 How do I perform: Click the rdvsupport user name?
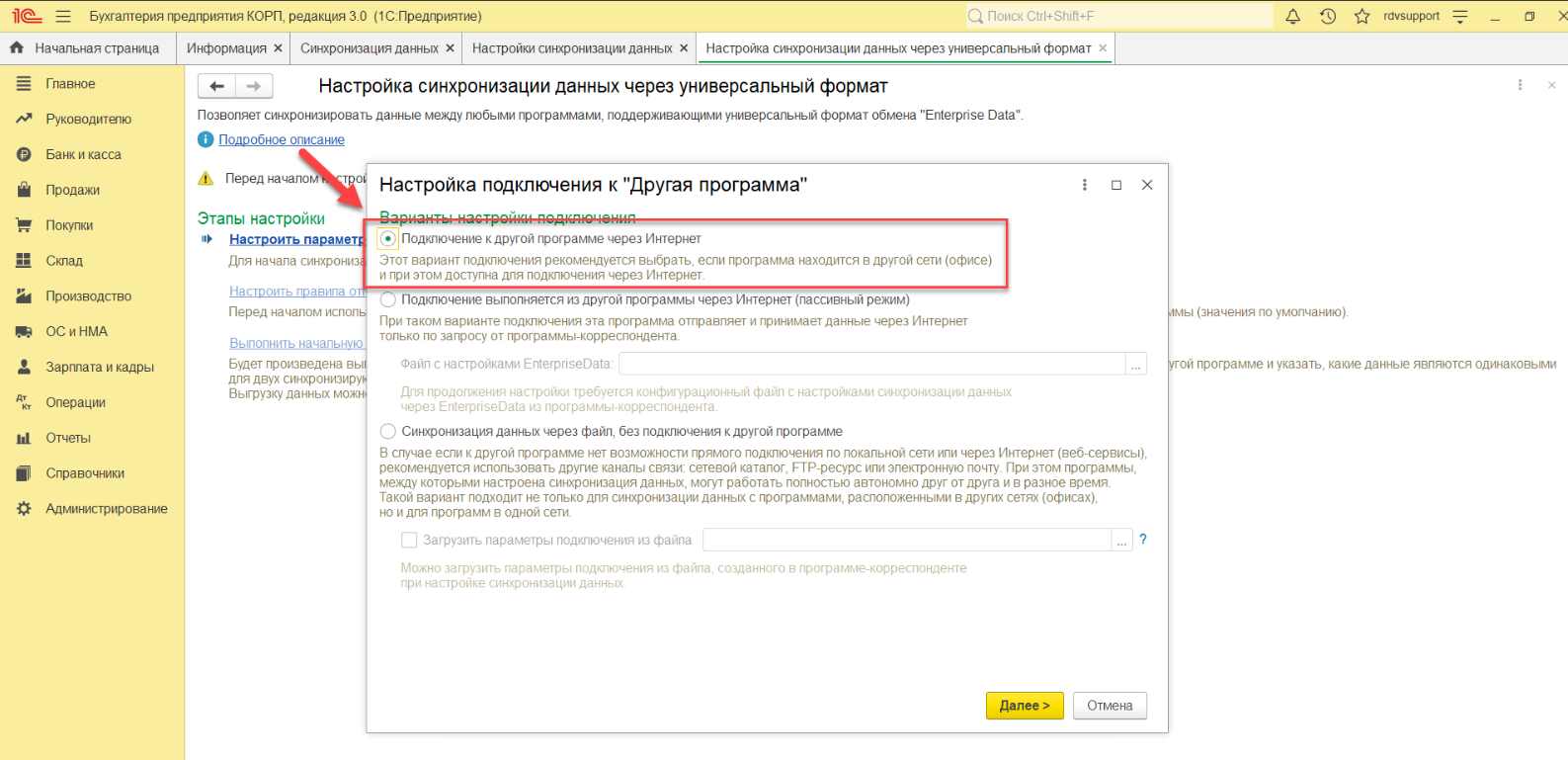[1411, 16]
